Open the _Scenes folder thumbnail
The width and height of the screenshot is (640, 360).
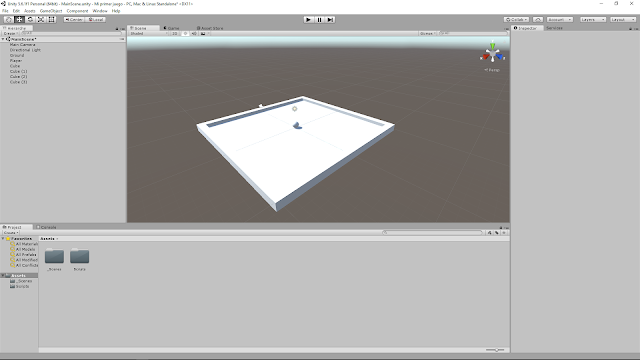click(x=54, y=256)
